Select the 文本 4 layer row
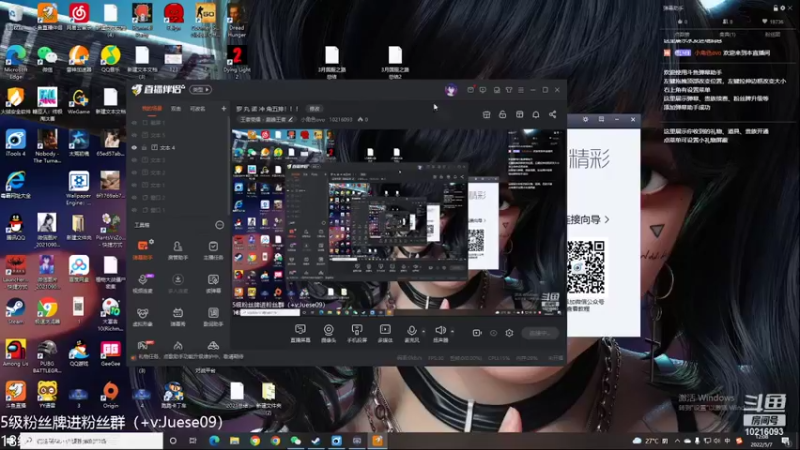 [x=178, y=147]
